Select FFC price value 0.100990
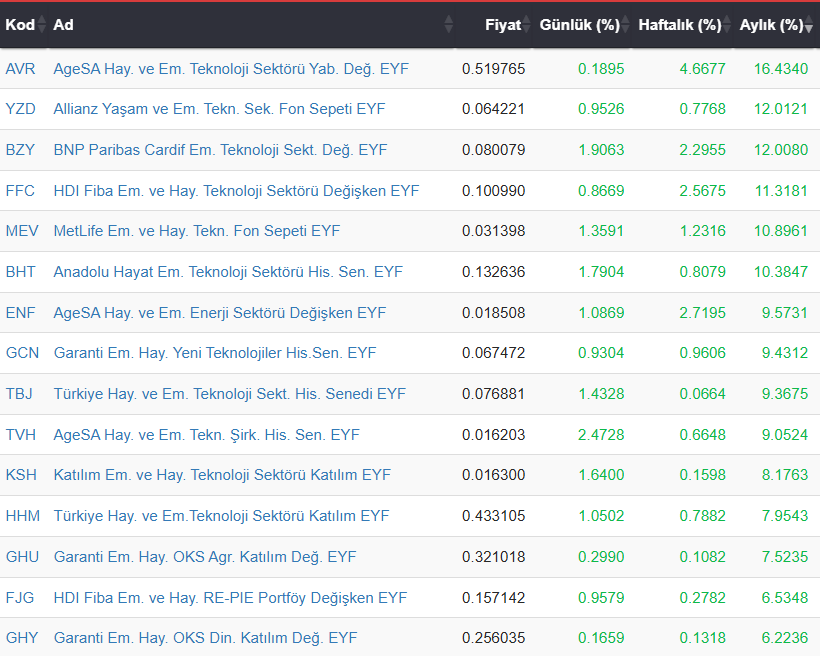This screenshot has height=656, width=820. point(493,190)
